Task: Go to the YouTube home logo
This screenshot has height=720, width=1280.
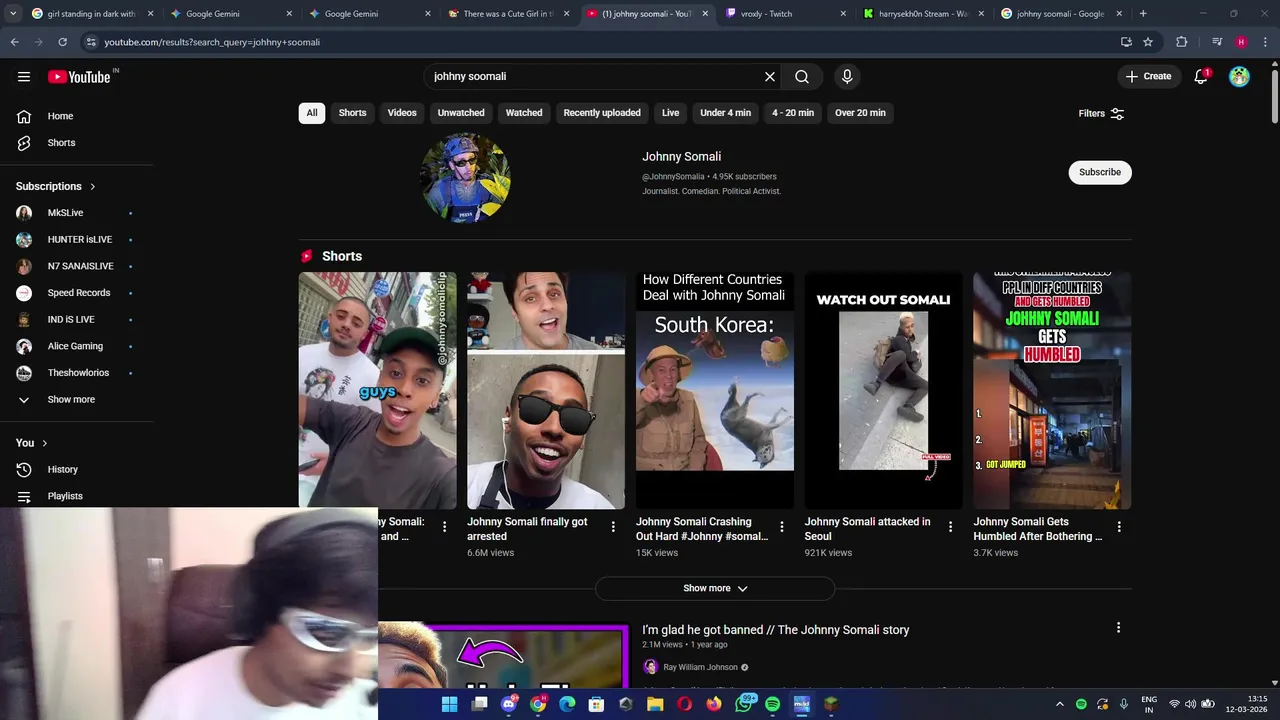Action: [x=80, y=77]
